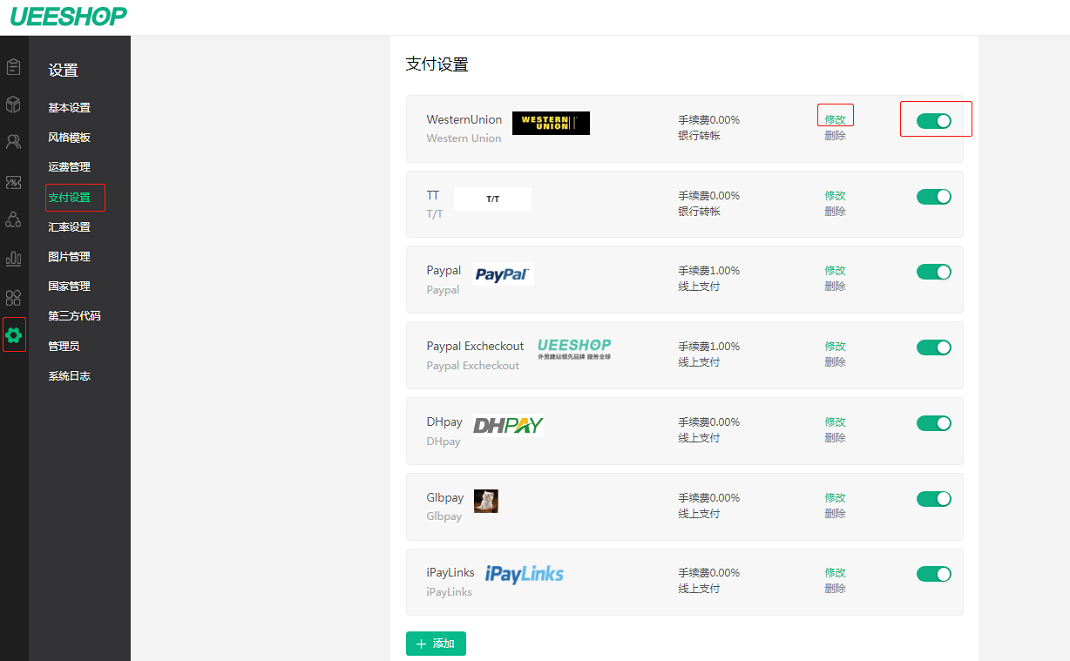Click 删除 for TT payment
This screenshot has height=661, width=1070.
tap(835, 211)
